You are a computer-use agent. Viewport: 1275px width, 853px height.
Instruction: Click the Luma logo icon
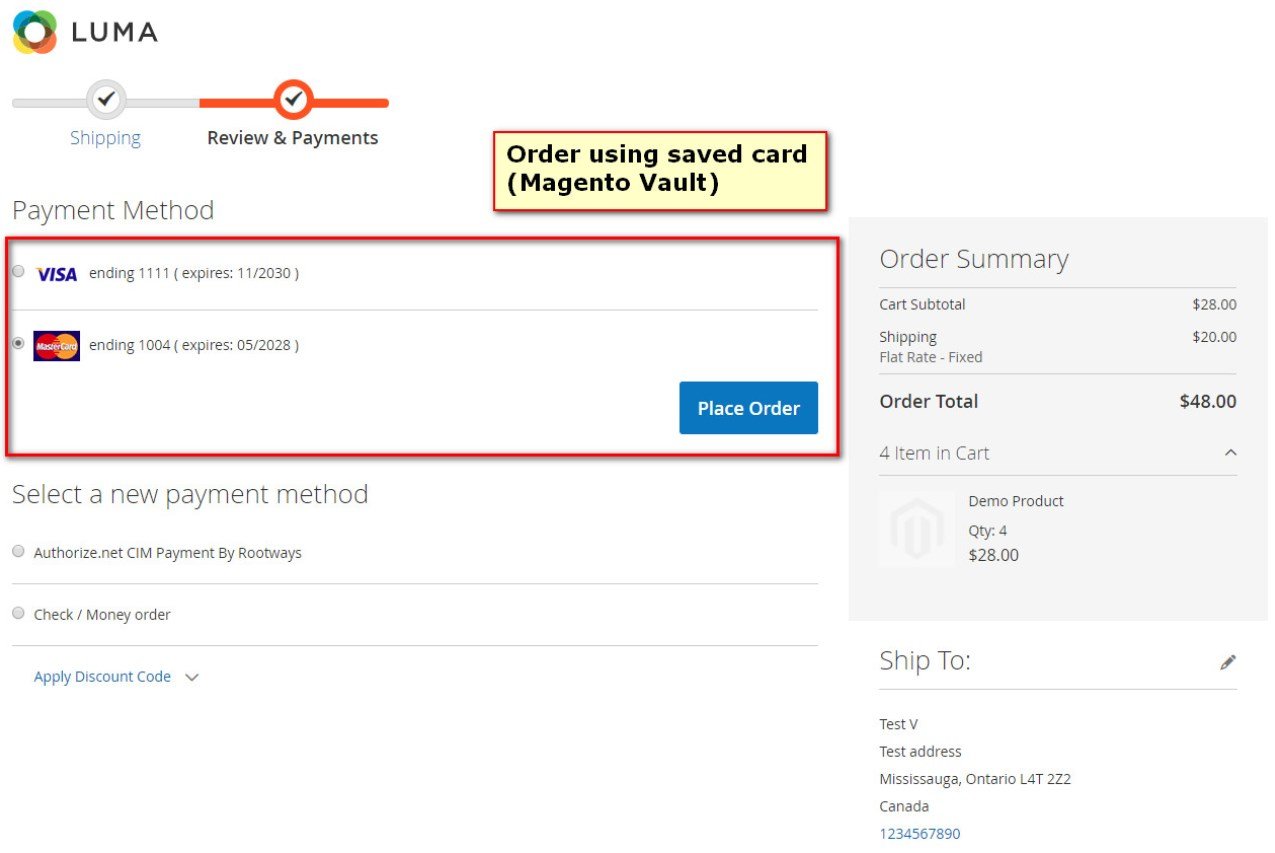click(x=34, y=32)
